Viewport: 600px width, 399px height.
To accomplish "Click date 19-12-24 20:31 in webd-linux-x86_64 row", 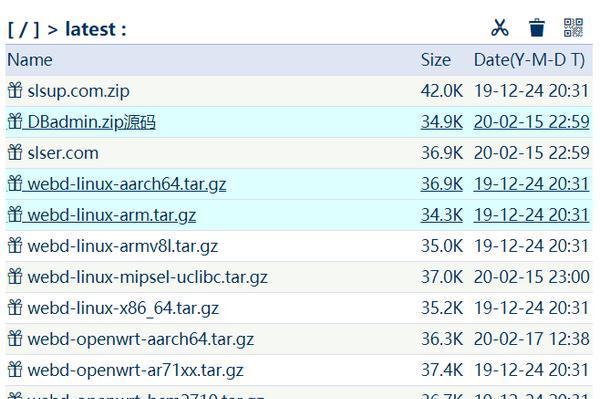I will tap(532, 308).
